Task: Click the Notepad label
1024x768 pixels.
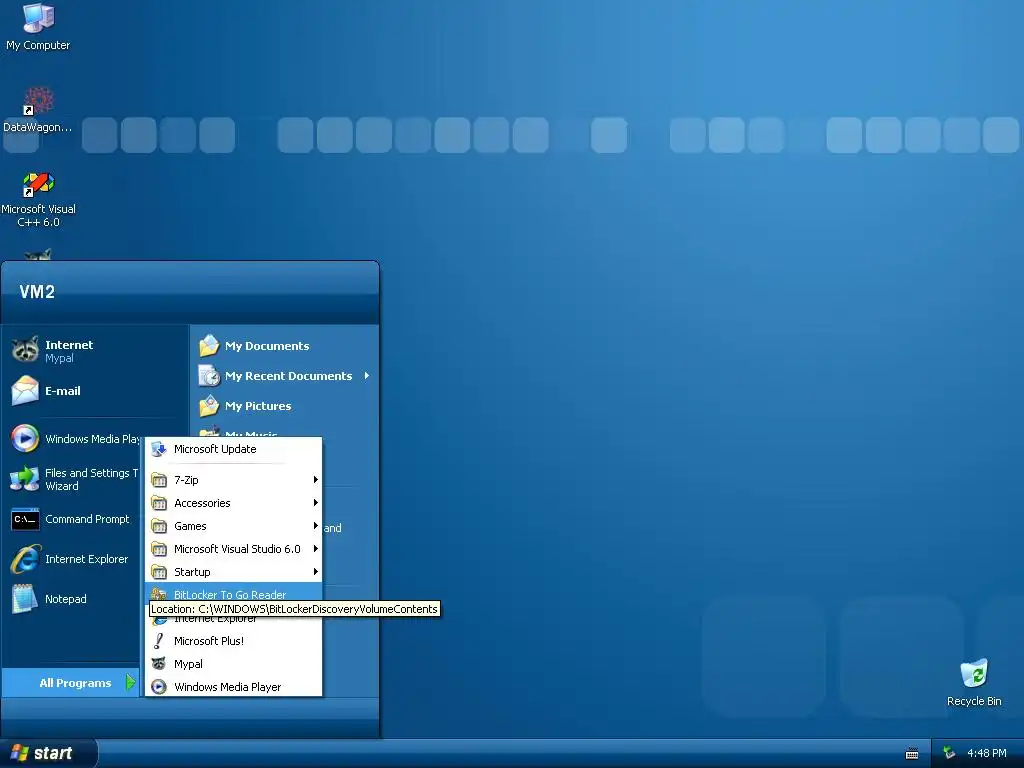Action: coord(65,599)
